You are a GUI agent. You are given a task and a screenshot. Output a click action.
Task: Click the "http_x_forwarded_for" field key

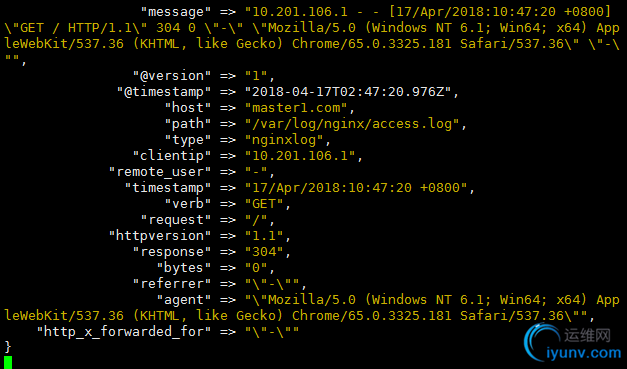click(x=124, y=332)
